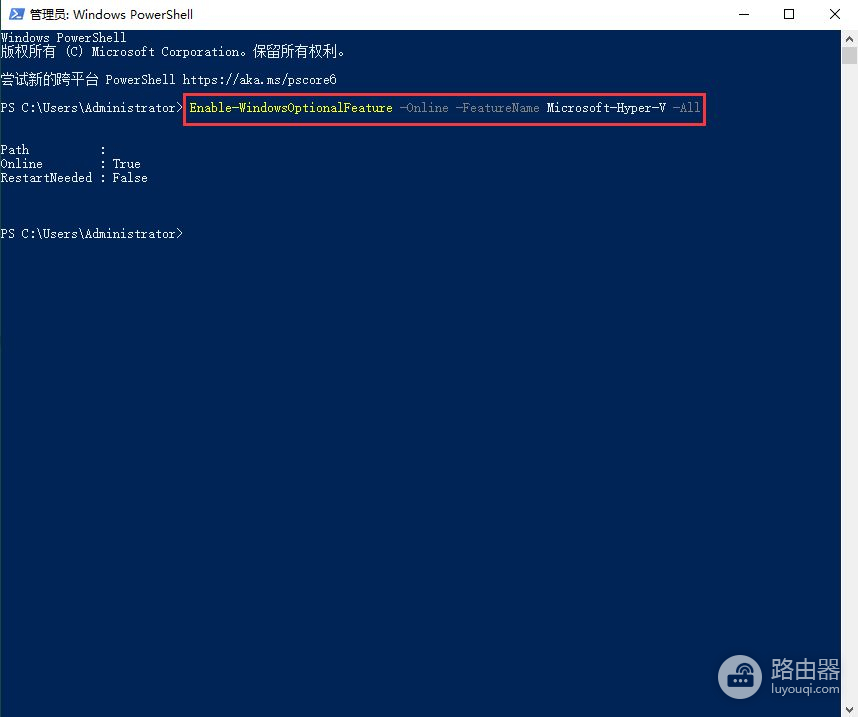Close the PowerShell window
The width and height of the screenshot is (858, 717).
point(834,14)
